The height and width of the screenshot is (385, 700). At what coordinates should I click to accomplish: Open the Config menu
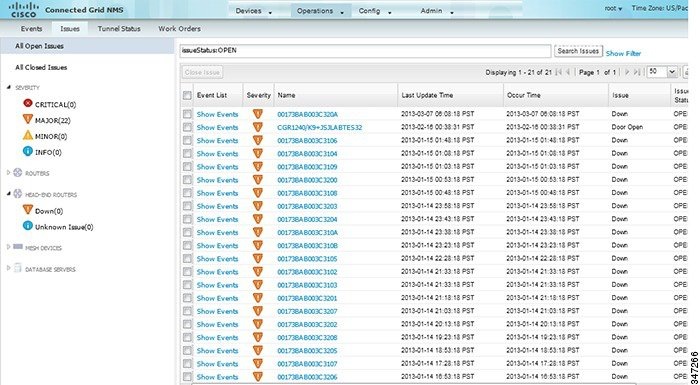coord(375,11)
